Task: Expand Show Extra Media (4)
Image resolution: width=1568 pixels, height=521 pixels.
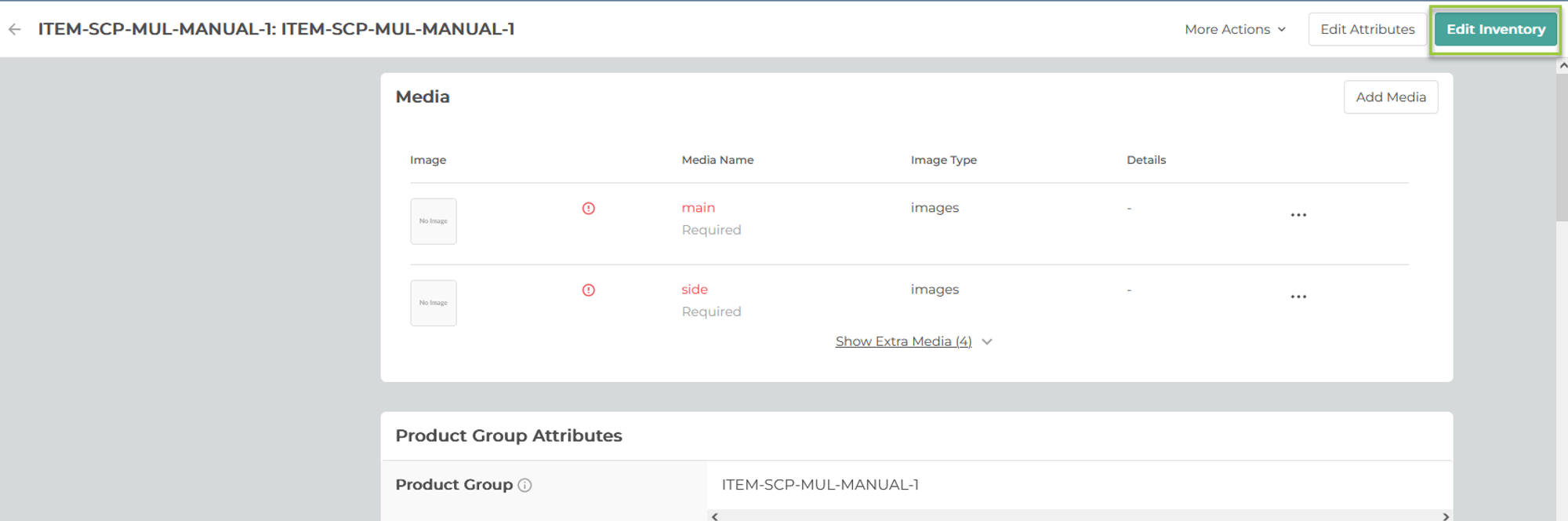Action: (x=903, y=341)
